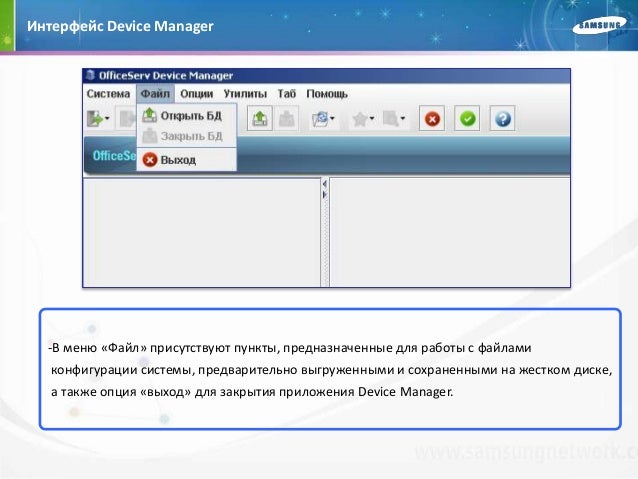The image size is (638, 479).
Task: Open the Система menu
Action: [108, 94]
